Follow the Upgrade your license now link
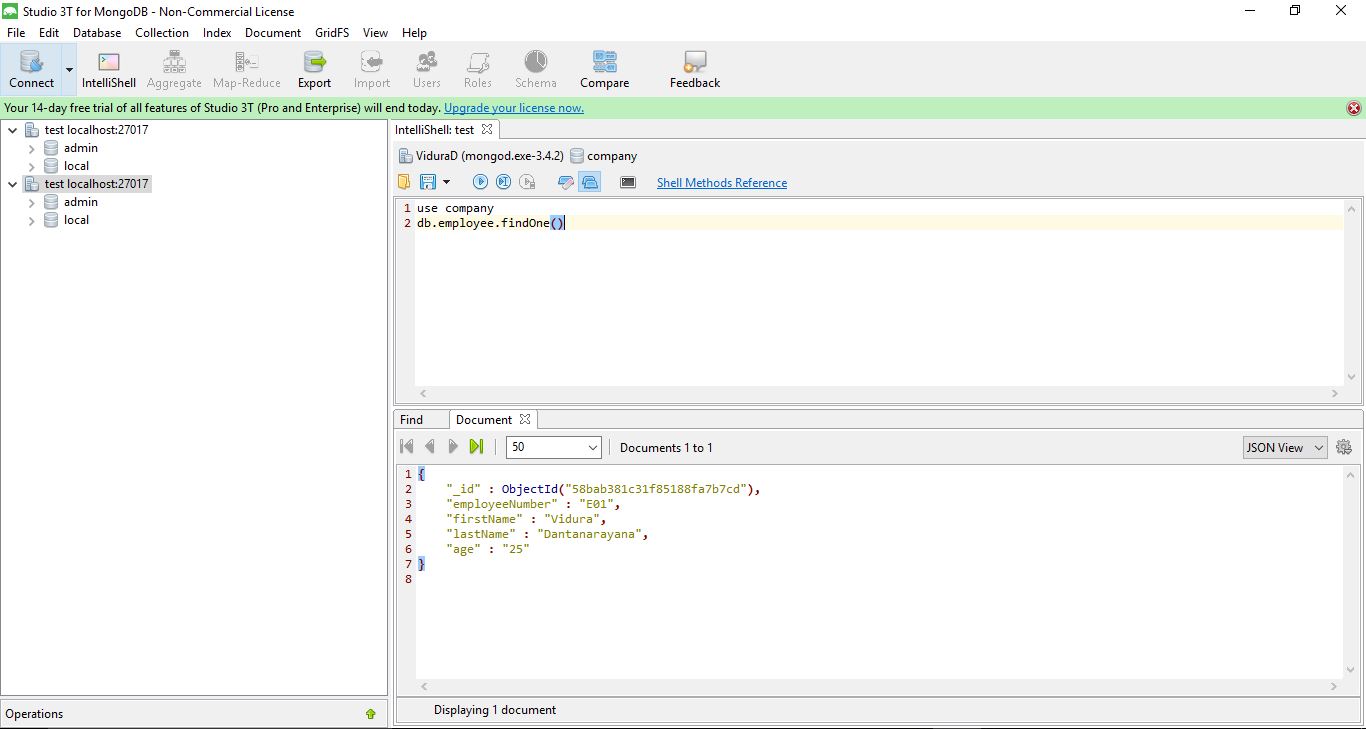 [514, 108]
